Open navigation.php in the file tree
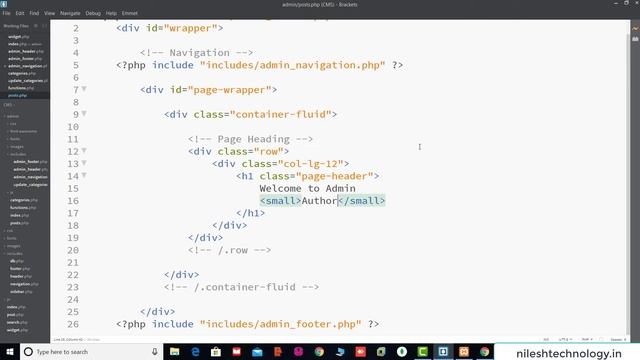 coord(24,284)
